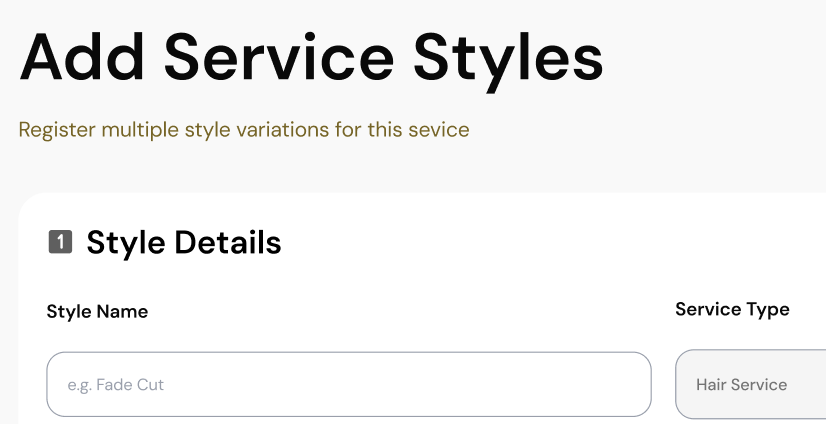Select the "Style Details" section heading
This screenshot has width=826, height=424.
click(183, 242)
